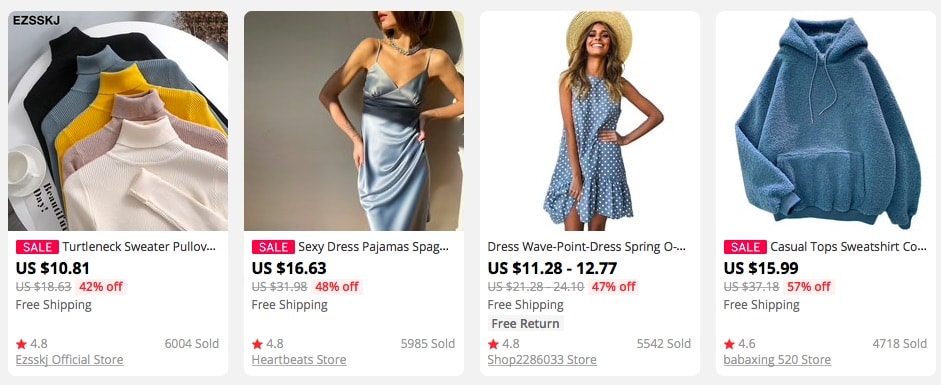Open the turtleneck sweater product image
This screenshot has height=385, width=941.
[118, 121]
